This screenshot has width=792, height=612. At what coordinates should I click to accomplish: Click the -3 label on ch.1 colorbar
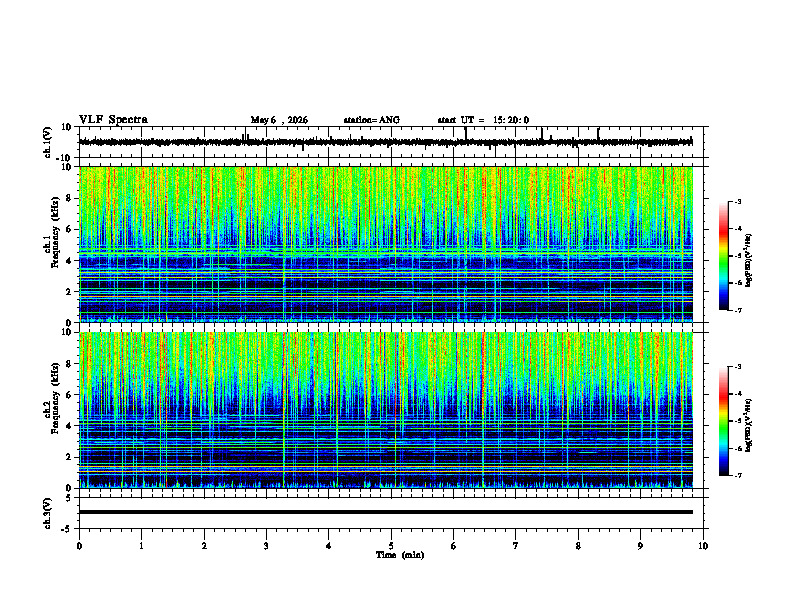[x=738, y=201]
